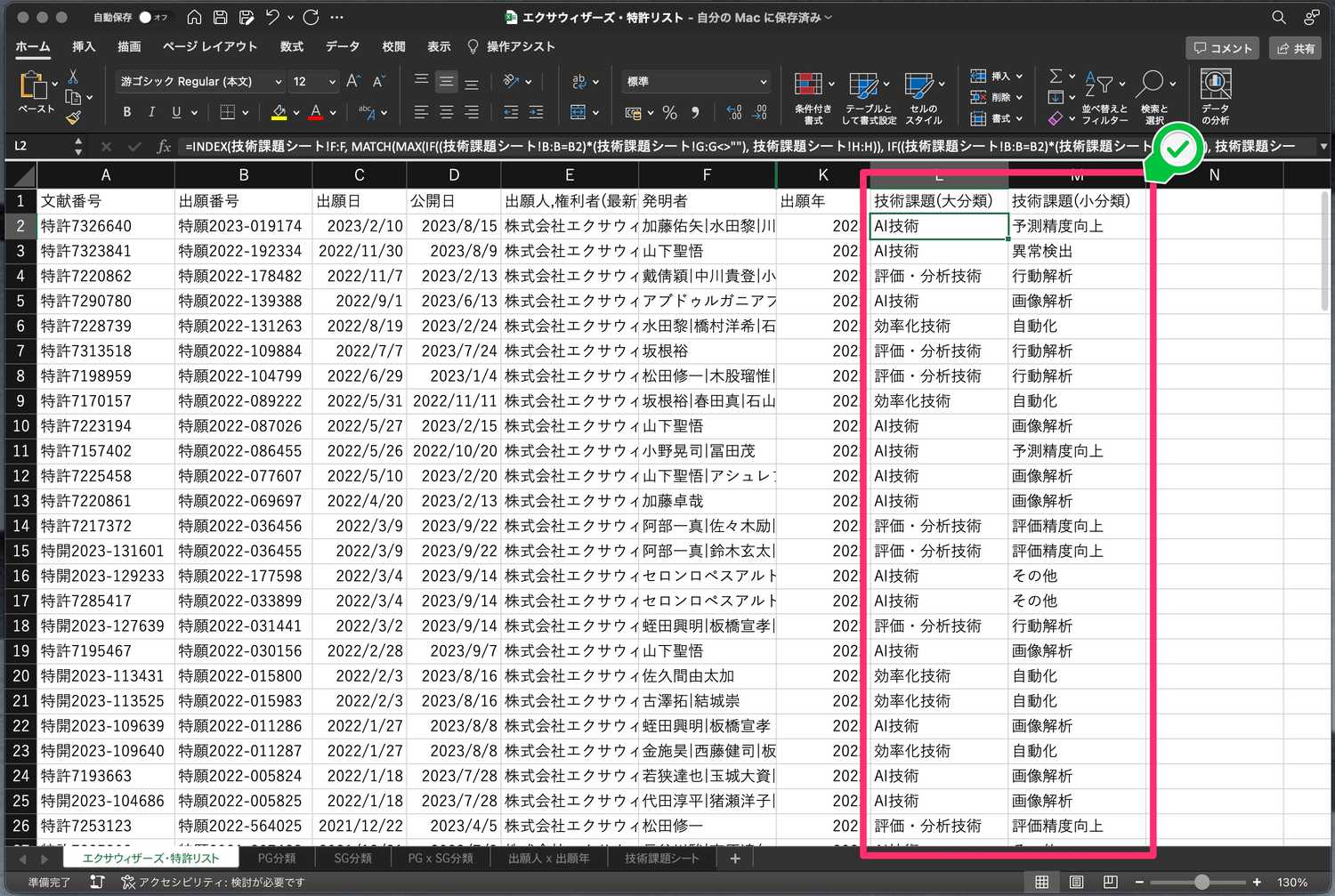Toggle the 自動保存 autosave switch
This screenshot has width=1335, height=896.
pyautogui.click(x=153, y=18)
